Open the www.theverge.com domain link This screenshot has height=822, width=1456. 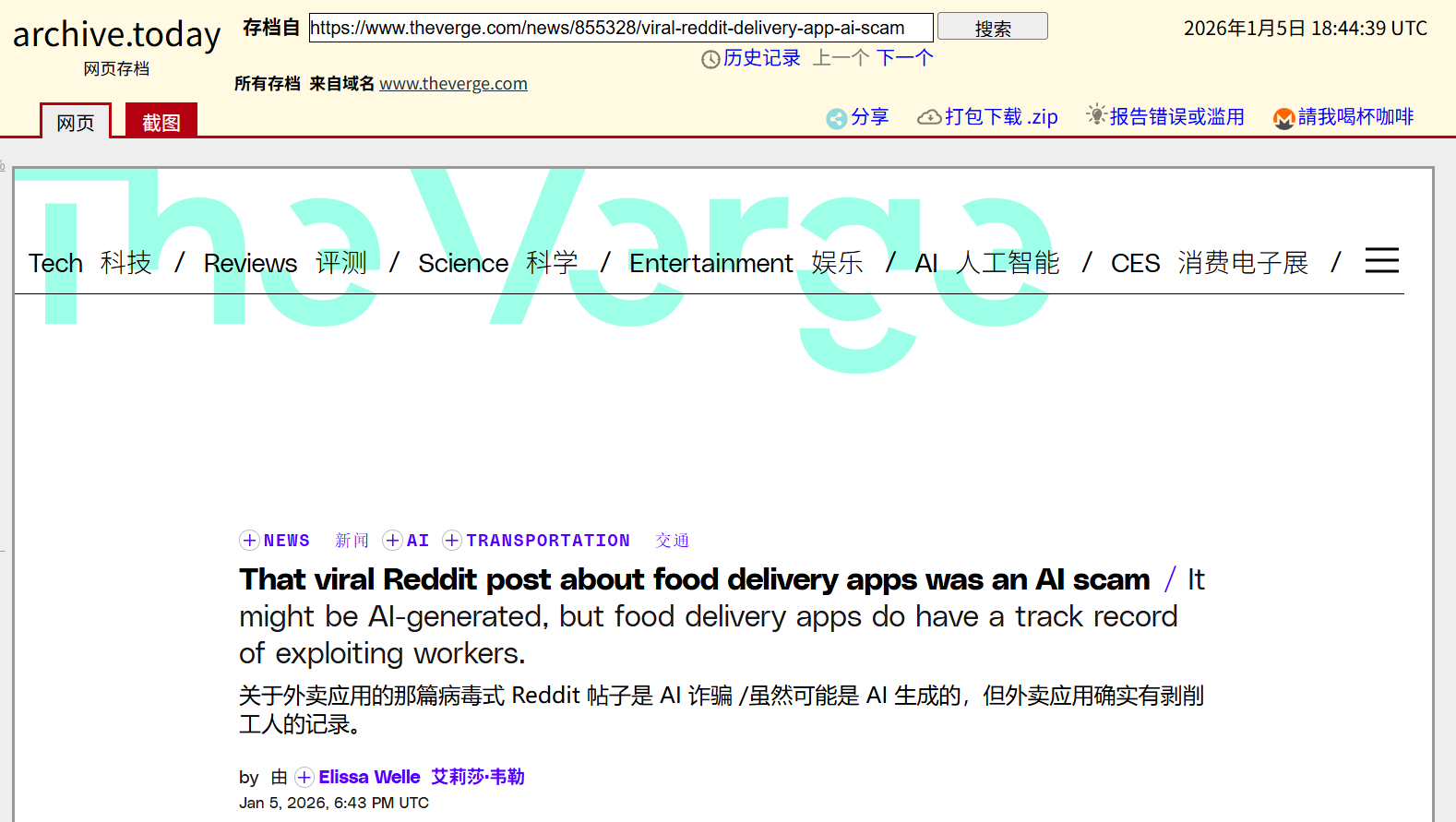453,84
